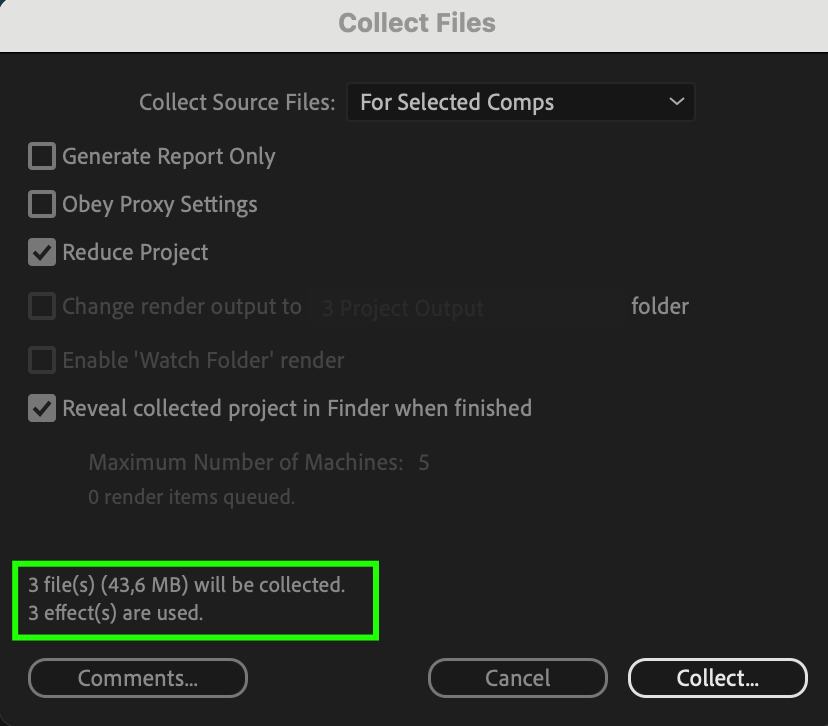Toggle the Obey Proxy Settings checkbox
This screenshot has height=726, width=828.
click(x=42, y=205)
